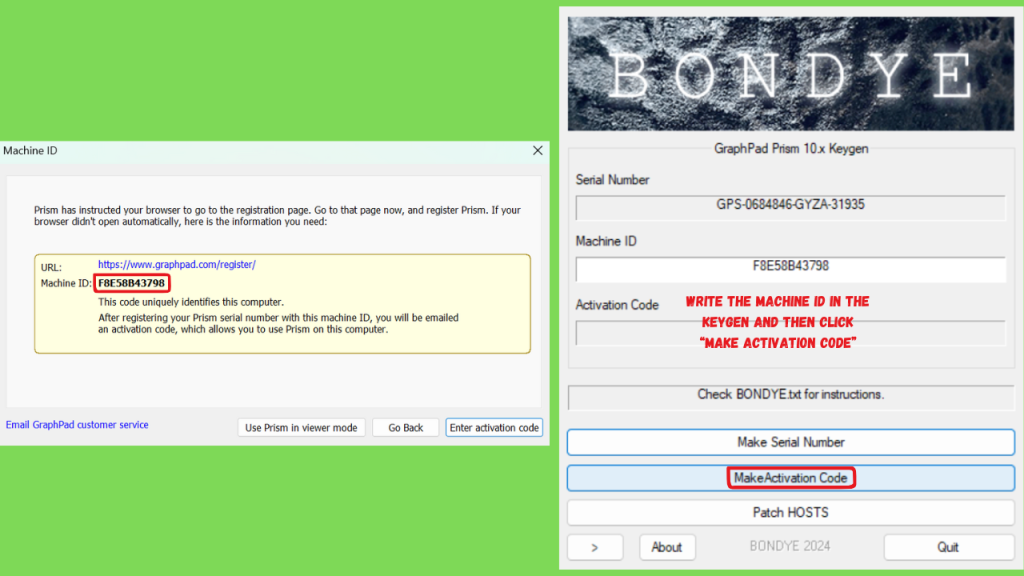Screen dimensions: 1024x576
Task: Select the empty Activation Code field
Action: coord(790,332)
